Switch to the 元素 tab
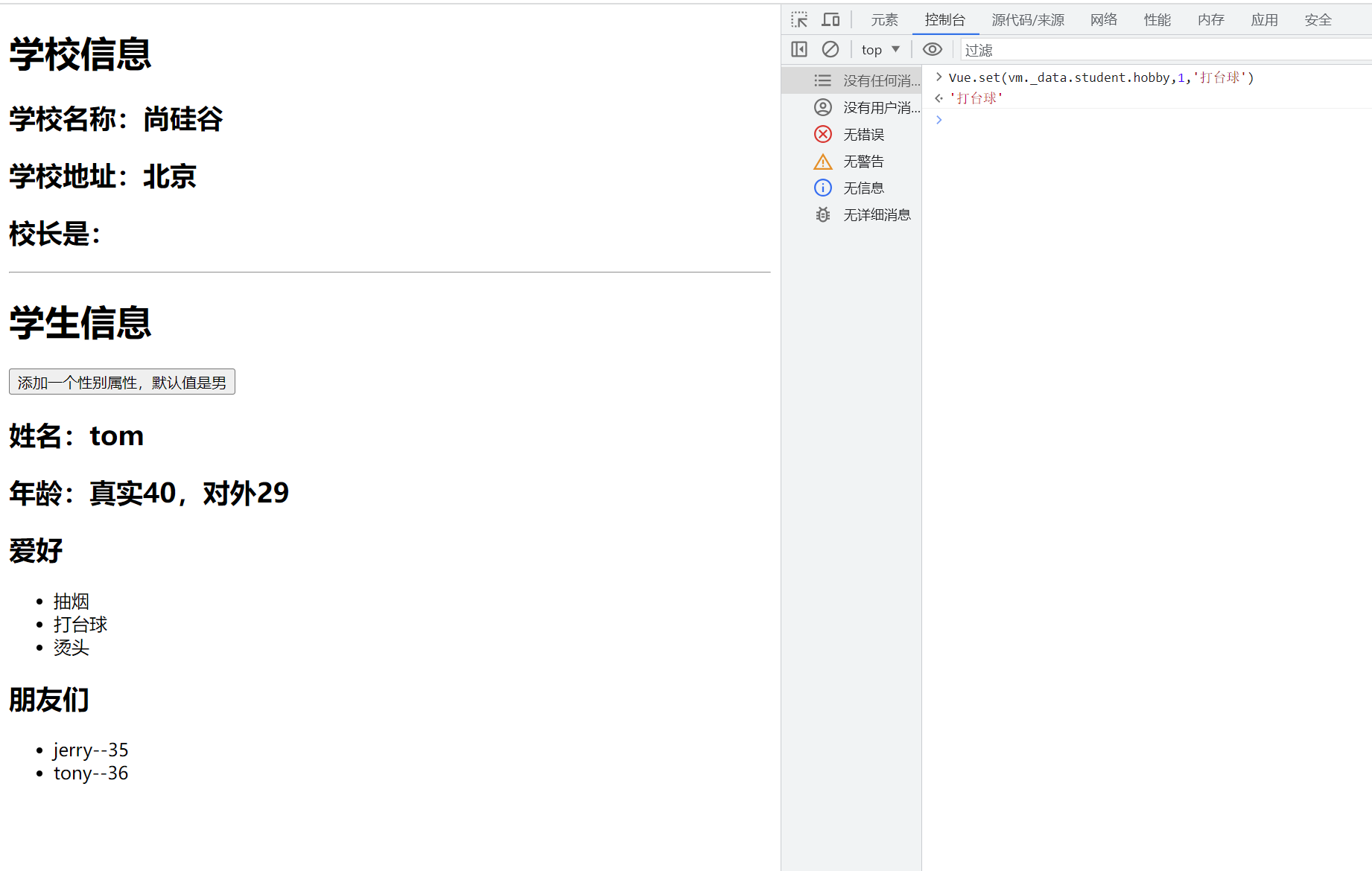 (x=885, y=20)
